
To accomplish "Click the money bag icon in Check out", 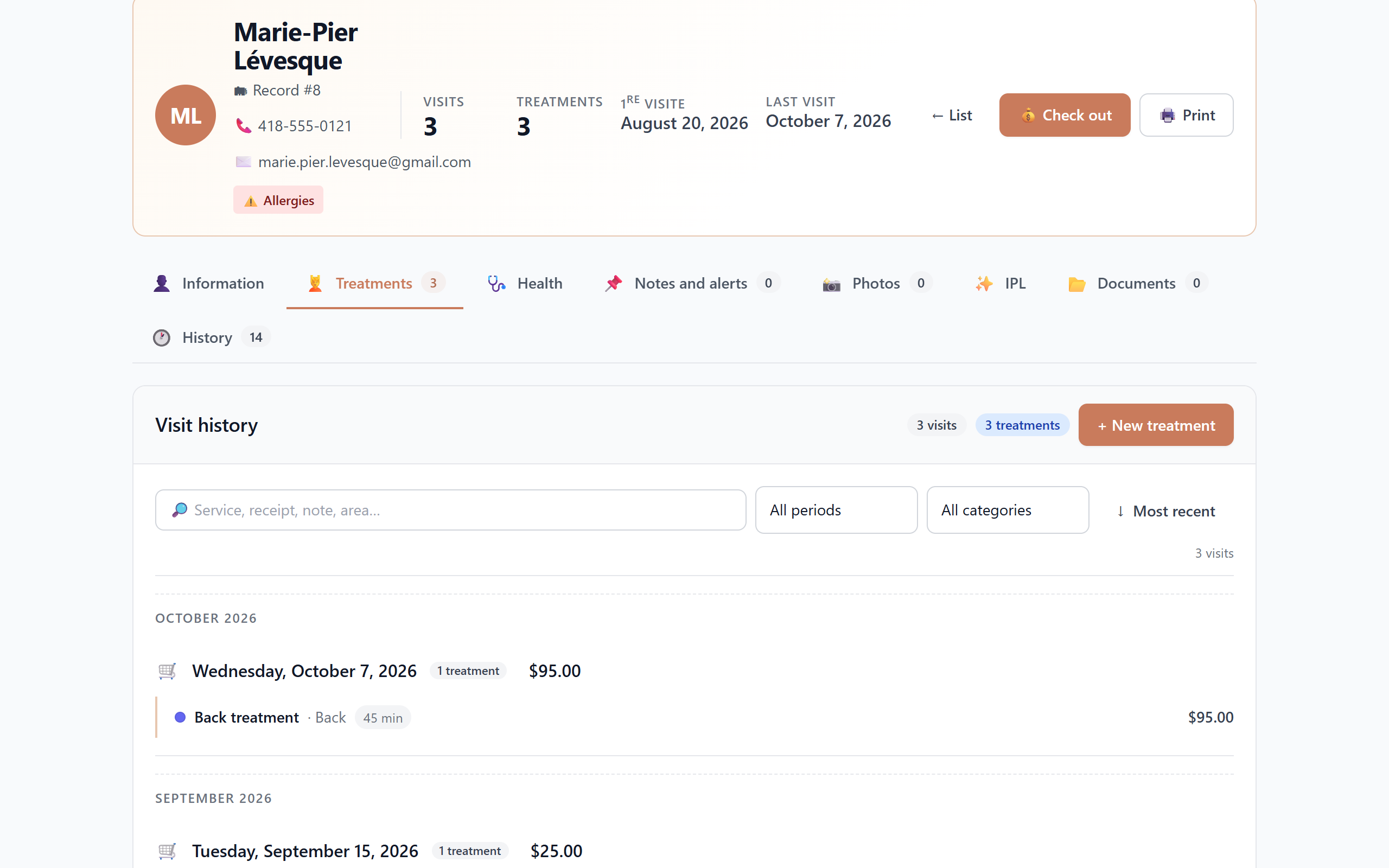I will [1028, 116].
